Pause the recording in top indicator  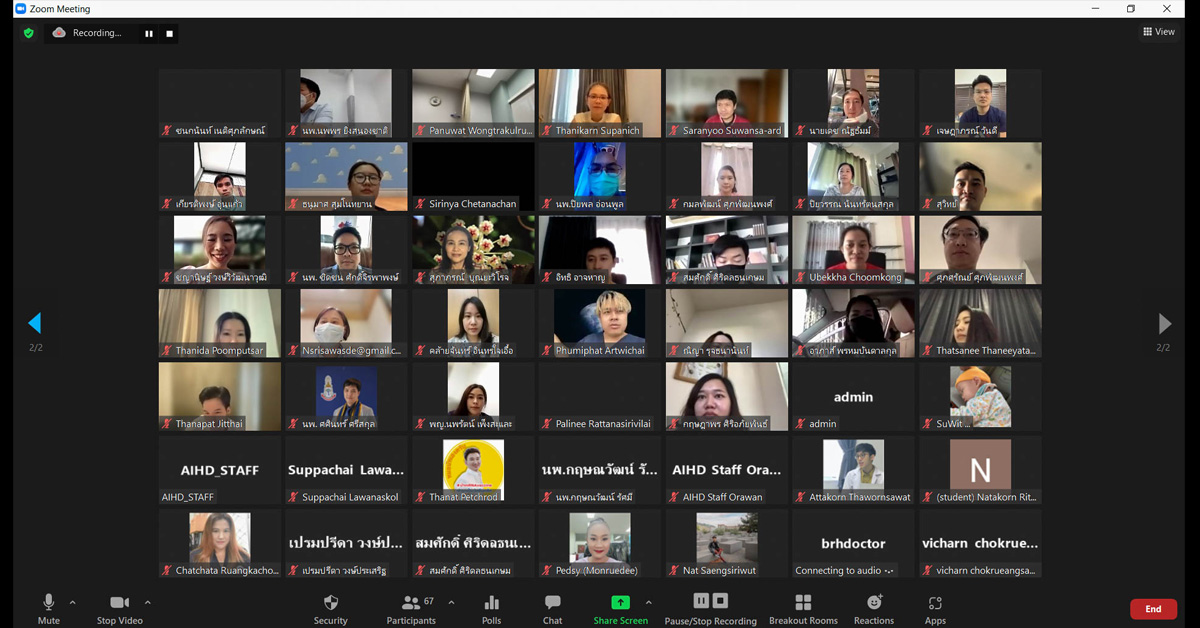[x=149, y=33]
